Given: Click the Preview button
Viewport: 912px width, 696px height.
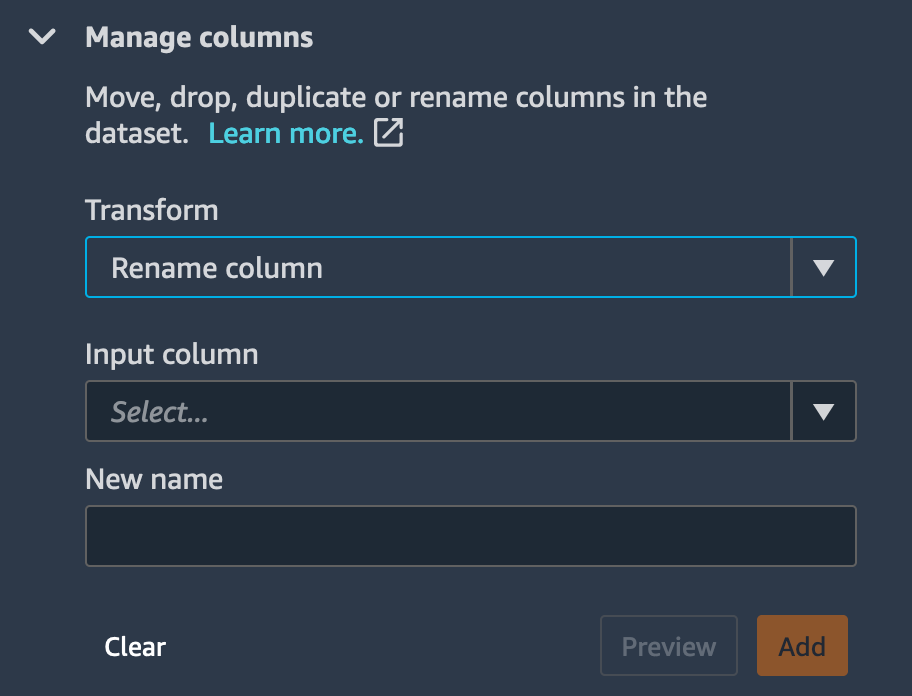Looking at the screenshot, I should (x=669, y=645).
